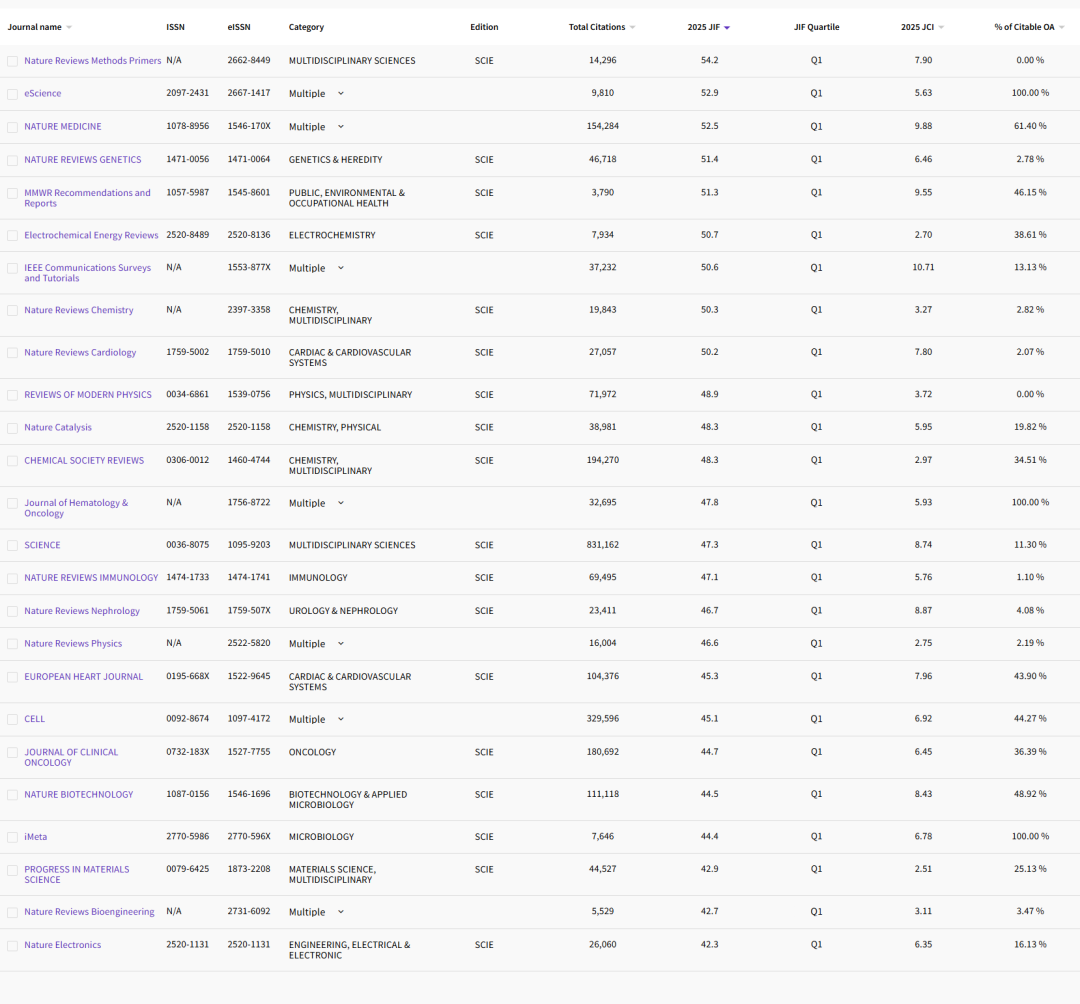1080x1004 pixels.
Task: Click the 2025 JIF sort arrow
Action: tap(727, 28)
